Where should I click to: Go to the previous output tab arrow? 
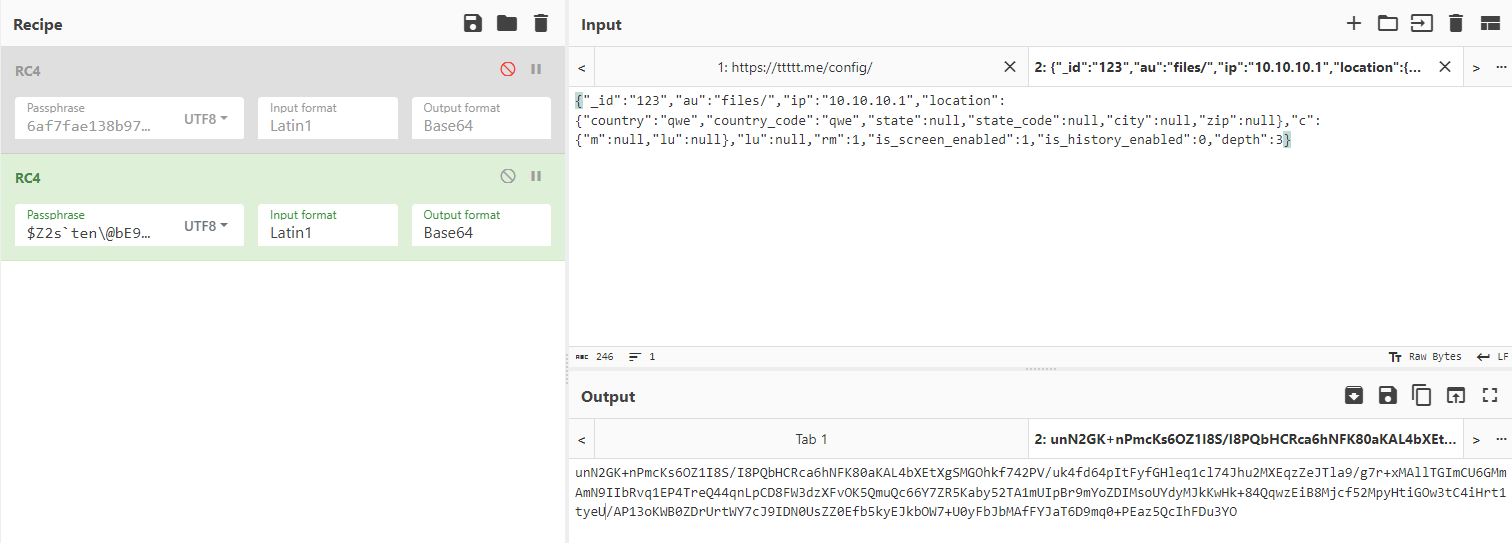coord(581,439)
